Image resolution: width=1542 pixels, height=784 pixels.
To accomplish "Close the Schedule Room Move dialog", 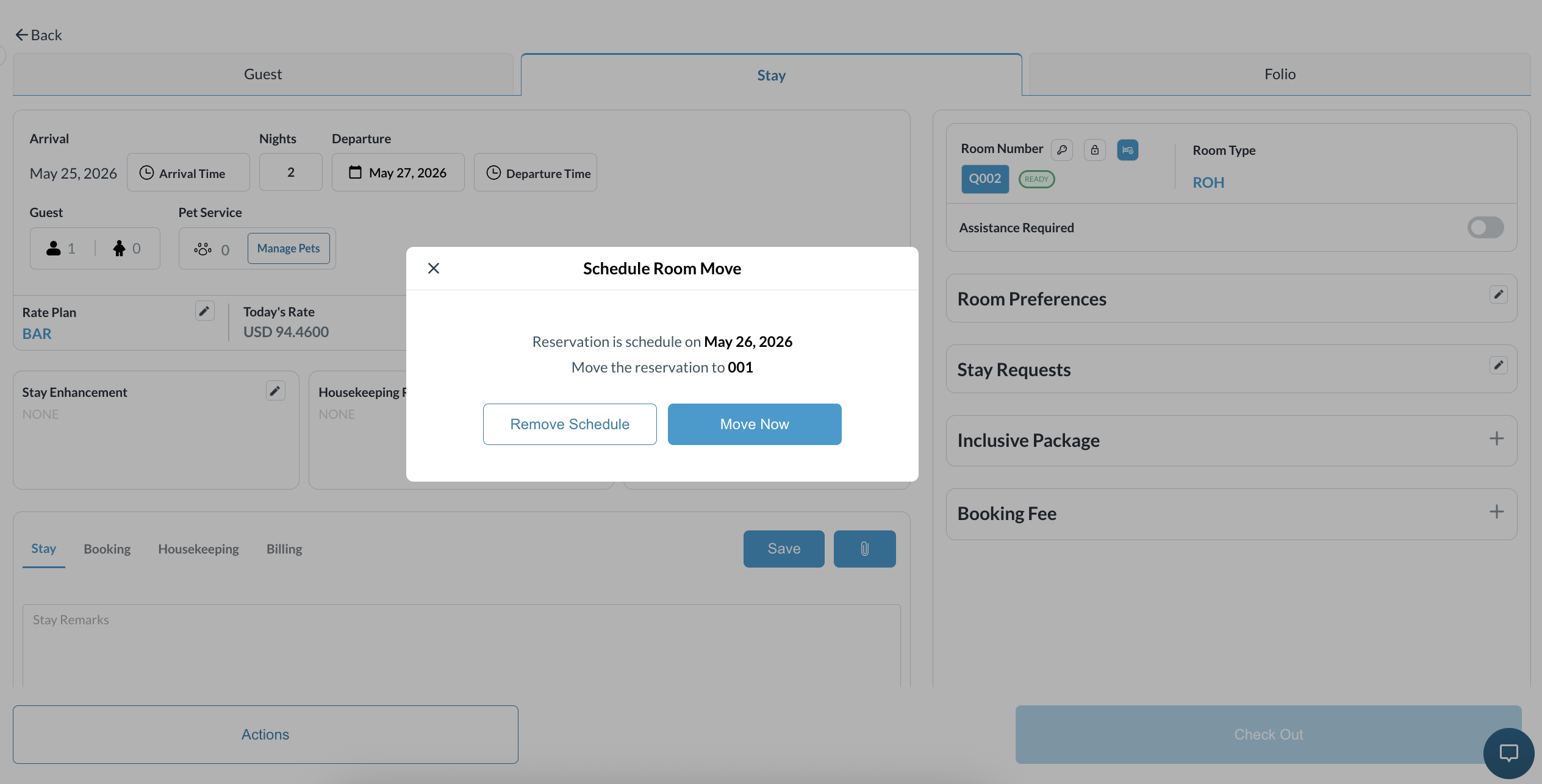I will (x=434, y=268).
